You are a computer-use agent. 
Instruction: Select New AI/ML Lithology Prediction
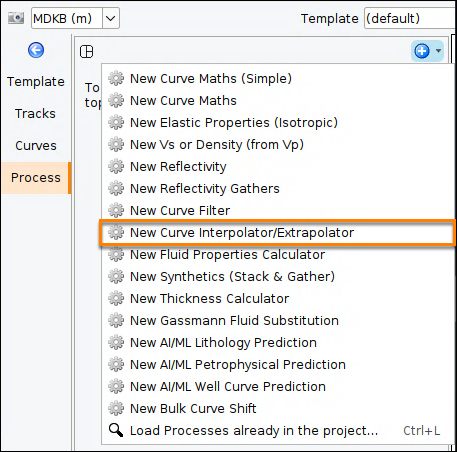click(279, 343)
